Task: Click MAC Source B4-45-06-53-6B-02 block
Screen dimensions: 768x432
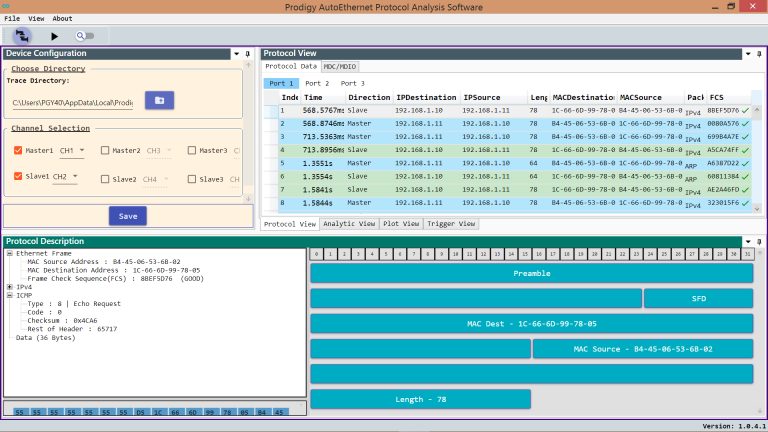Action: [x=643, y=349]
